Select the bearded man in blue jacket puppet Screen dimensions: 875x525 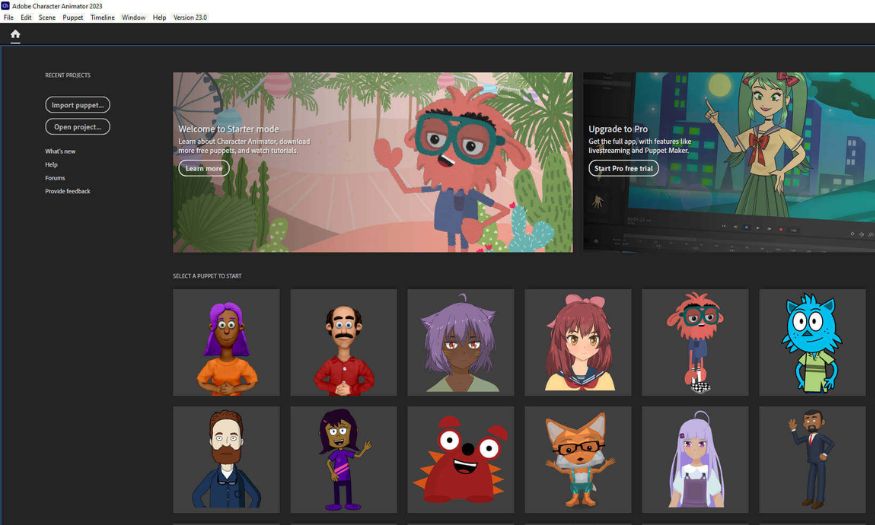pyautogui.click(x=227, y=460)
